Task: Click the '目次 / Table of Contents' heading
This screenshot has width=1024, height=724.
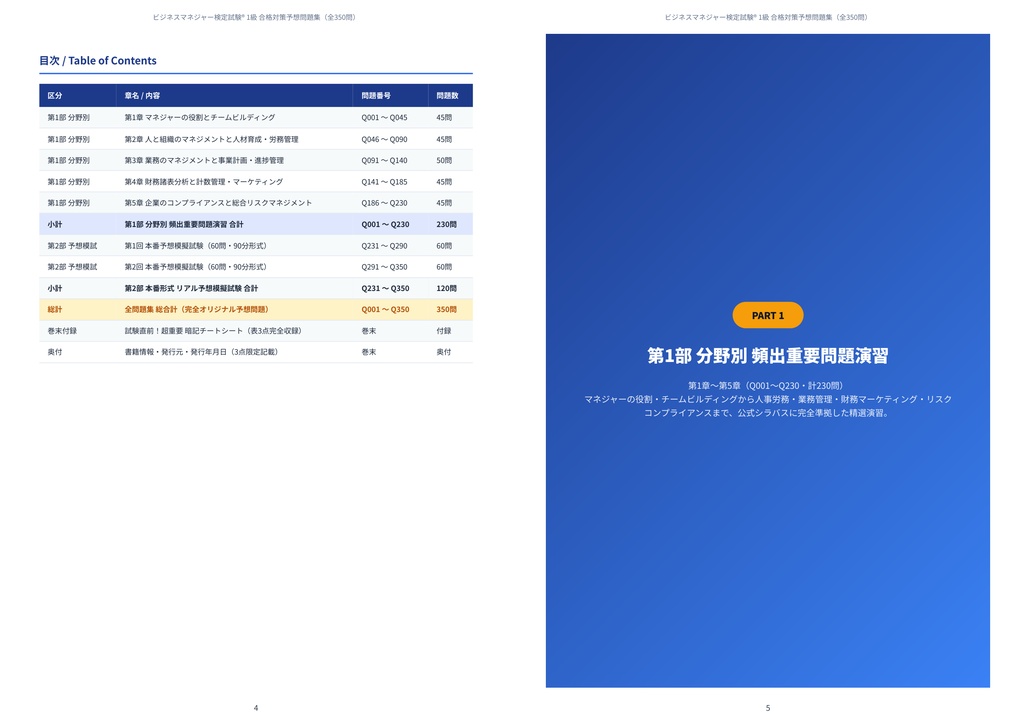Action: [x=98, y=61]
